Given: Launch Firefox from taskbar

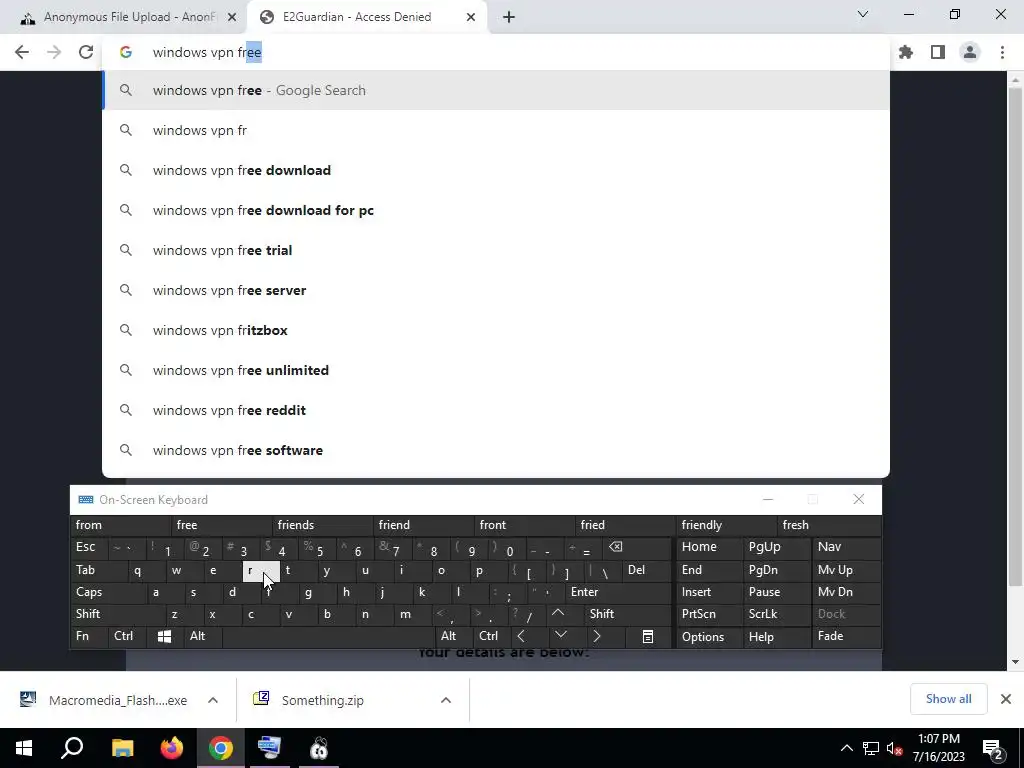Looking at the screenshot, I should (172, 748).
